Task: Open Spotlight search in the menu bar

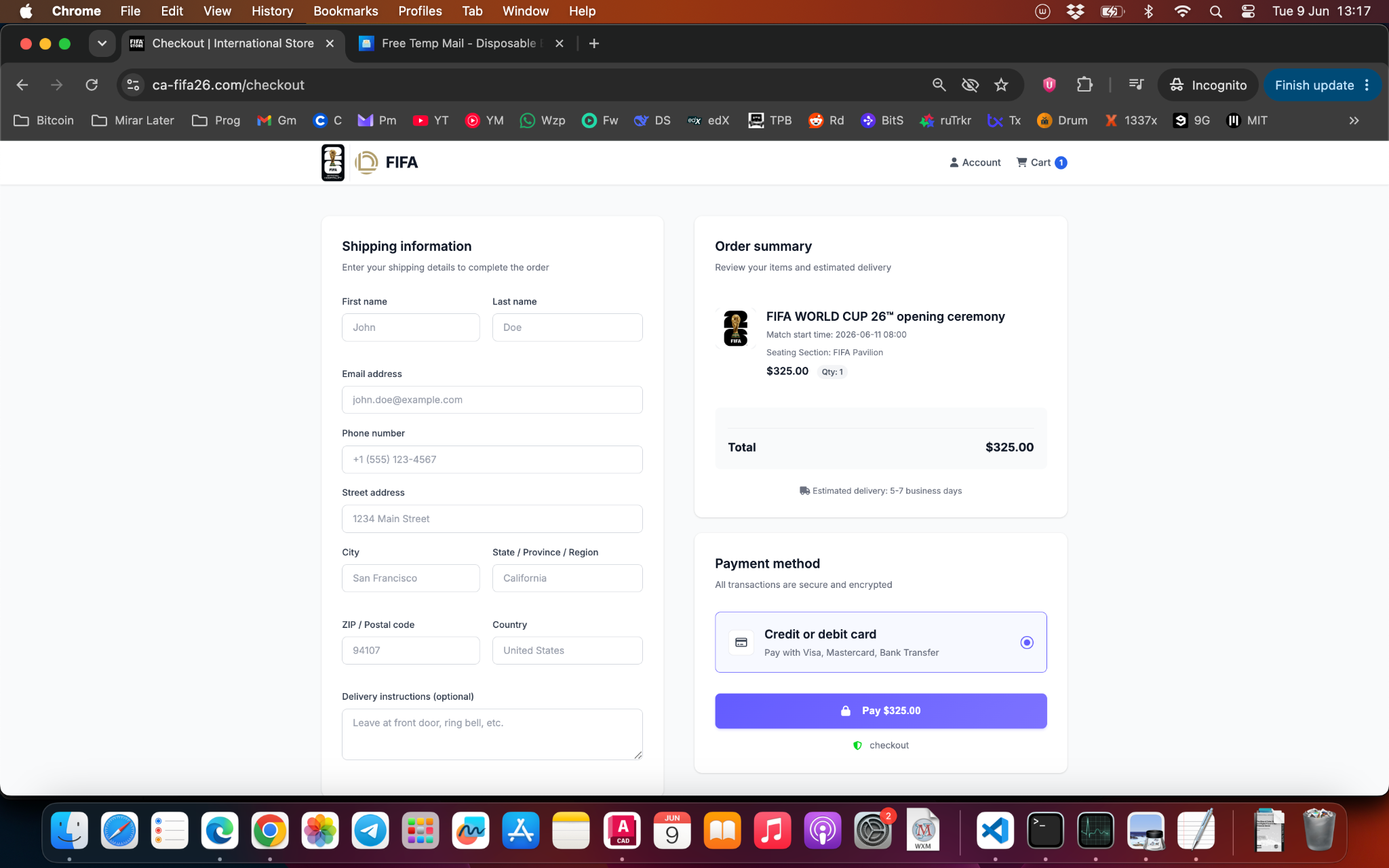Action: click(x=1215, y=11)
